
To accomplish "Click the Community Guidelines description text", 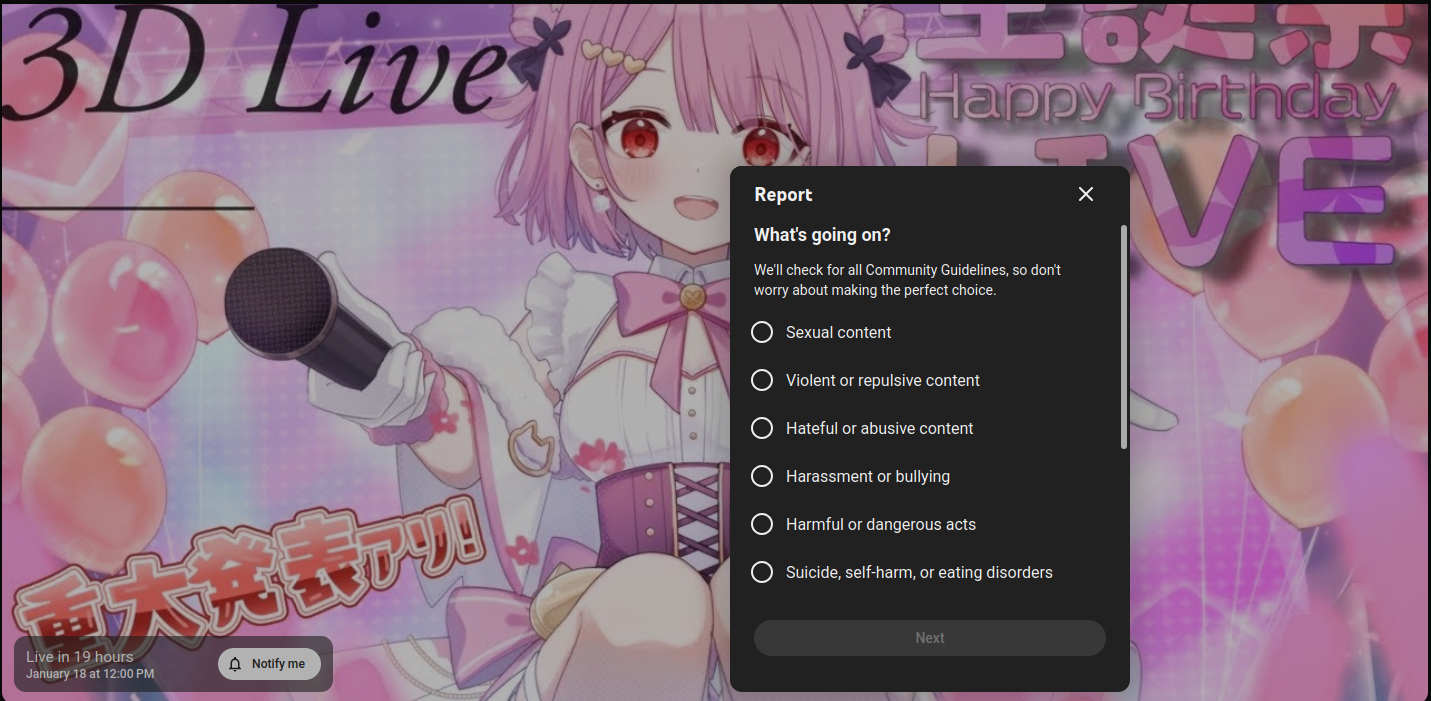I will (908, 280).
